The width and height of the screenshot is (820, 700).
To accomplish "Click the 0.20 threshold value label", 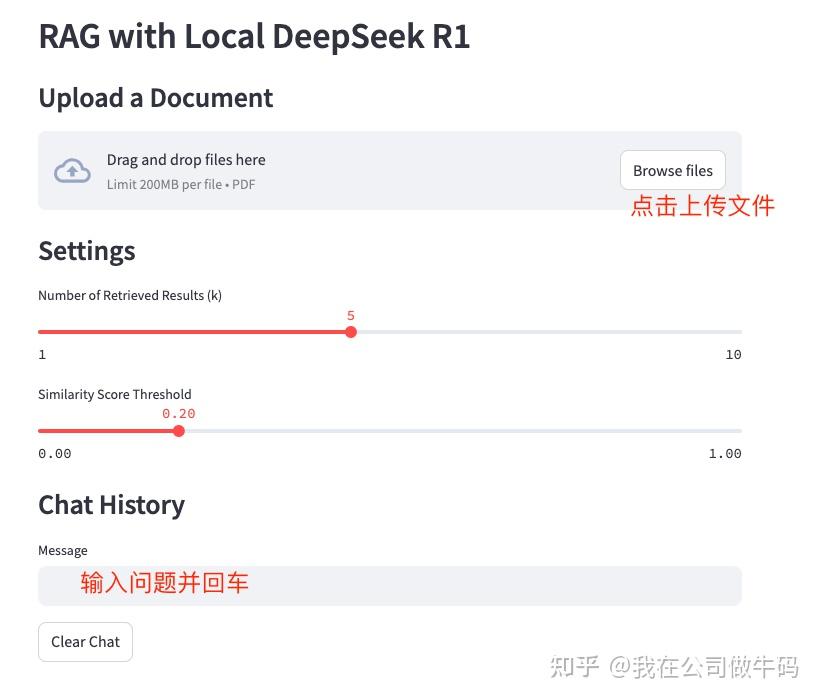I will (178, 413).
